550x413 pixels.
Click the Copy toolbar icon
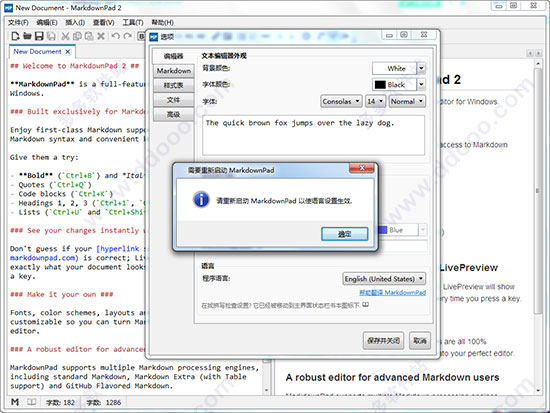coord(77,36)
